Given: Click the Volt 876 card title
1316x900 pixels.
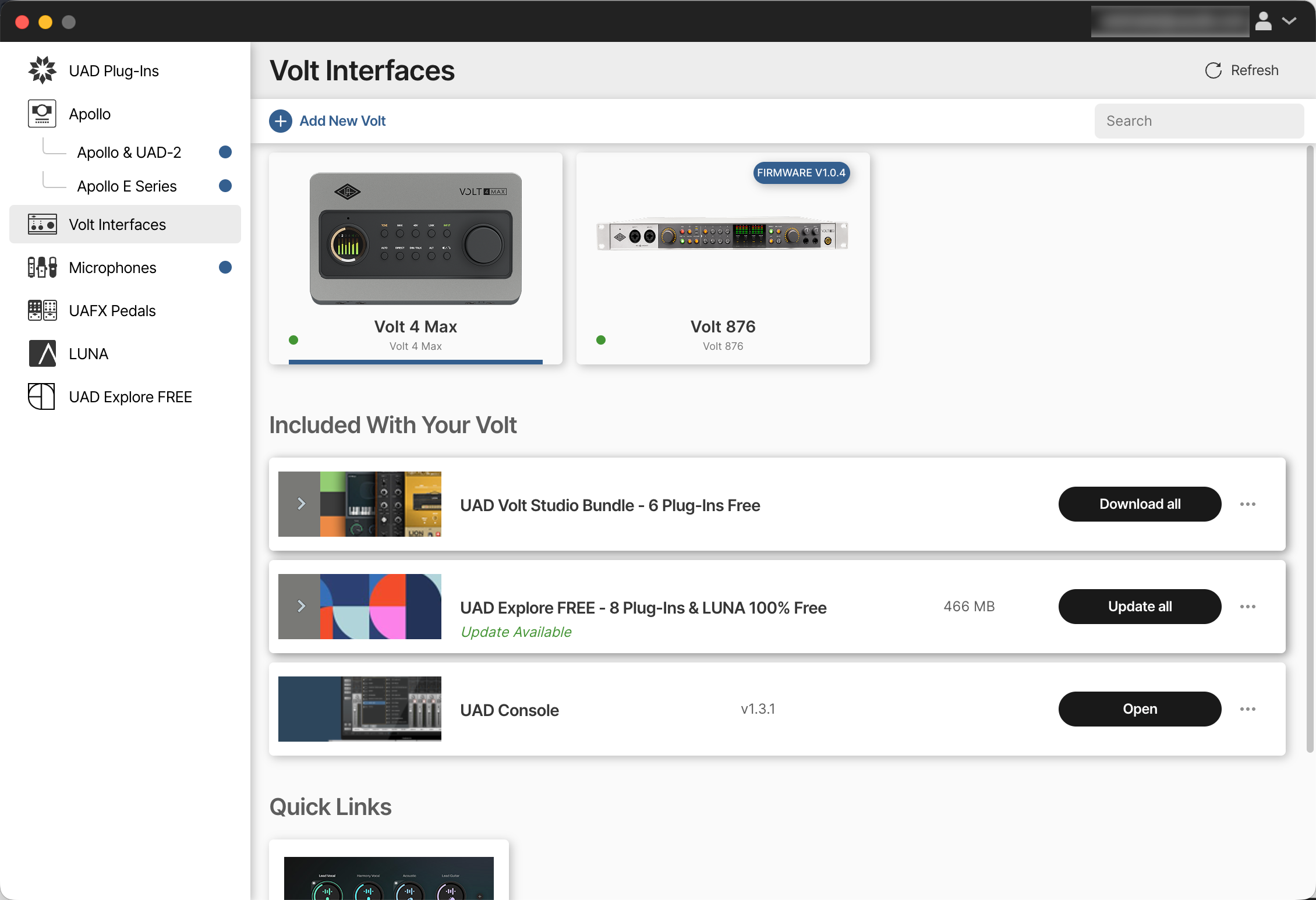Looking at the screenshot, I should pos(723,327).
